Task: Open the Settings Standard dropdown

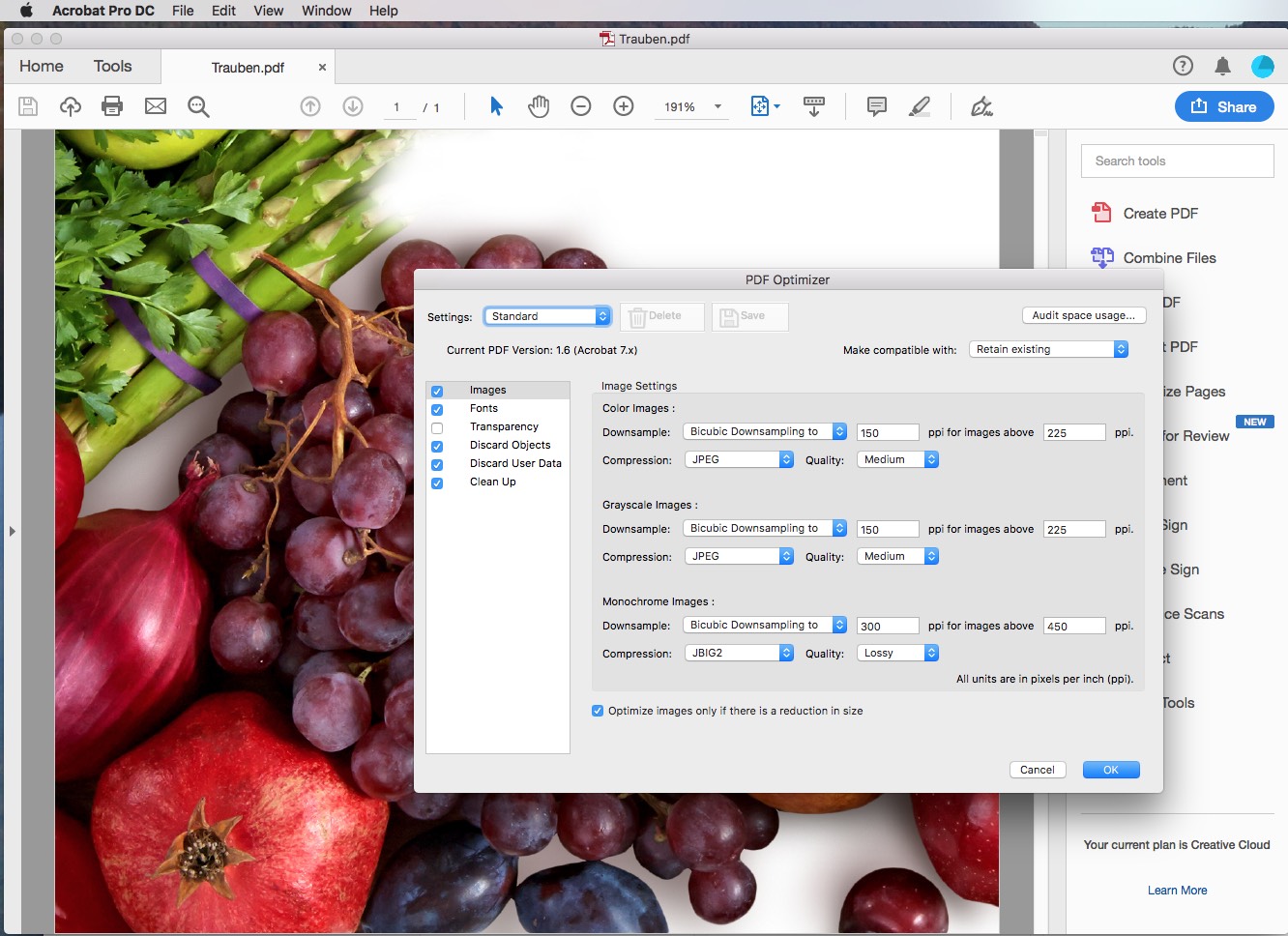Action: click(547, 316)
